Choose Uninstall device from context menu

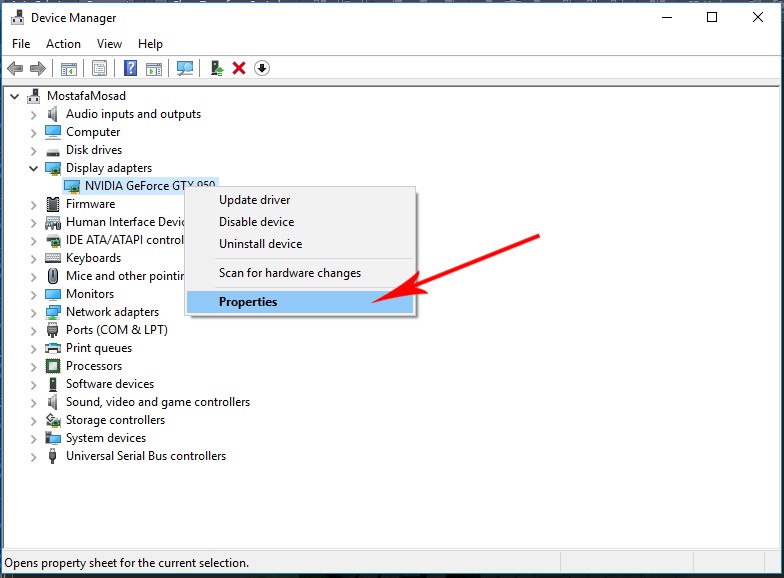coord(300,244)
